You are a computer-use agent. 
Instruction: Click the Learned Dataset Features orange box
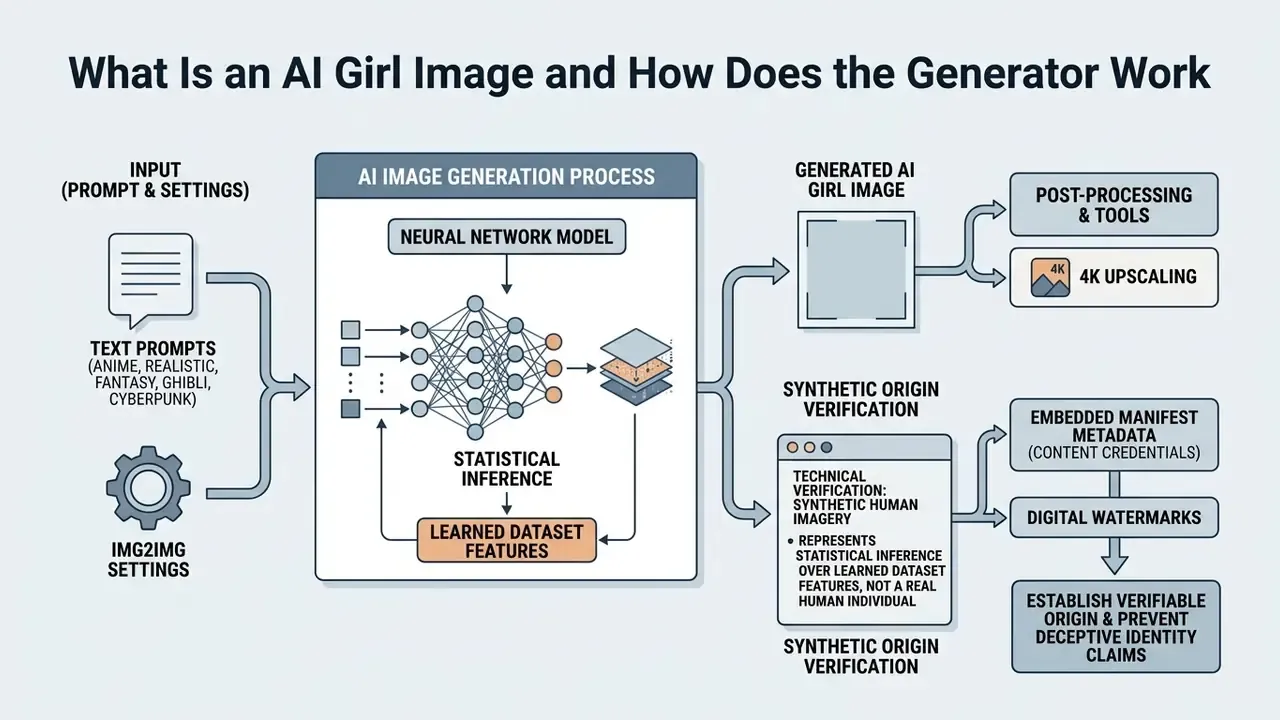506,540
